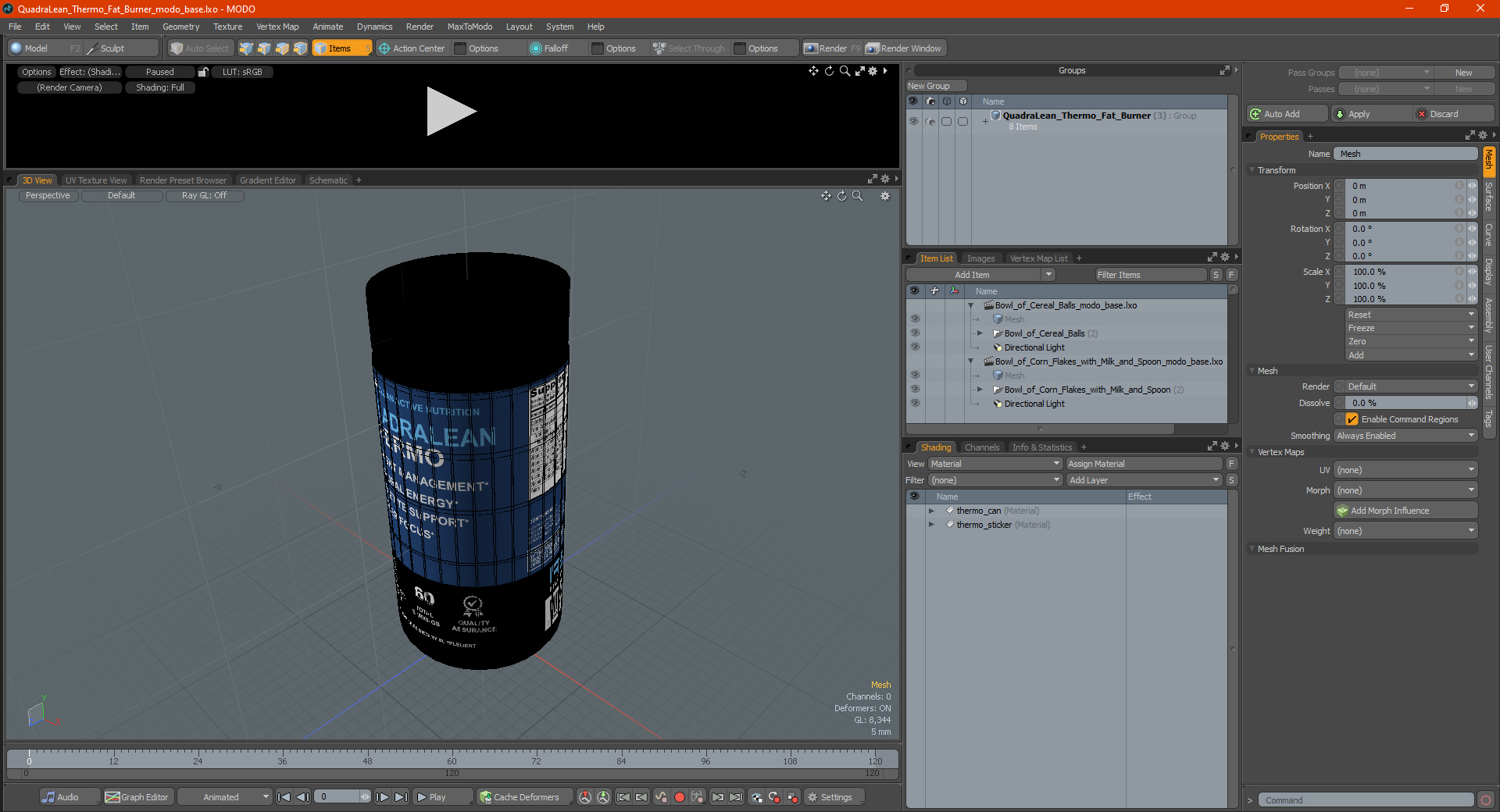
Task: Open Vertex Map menu
Action: [277, 27]
